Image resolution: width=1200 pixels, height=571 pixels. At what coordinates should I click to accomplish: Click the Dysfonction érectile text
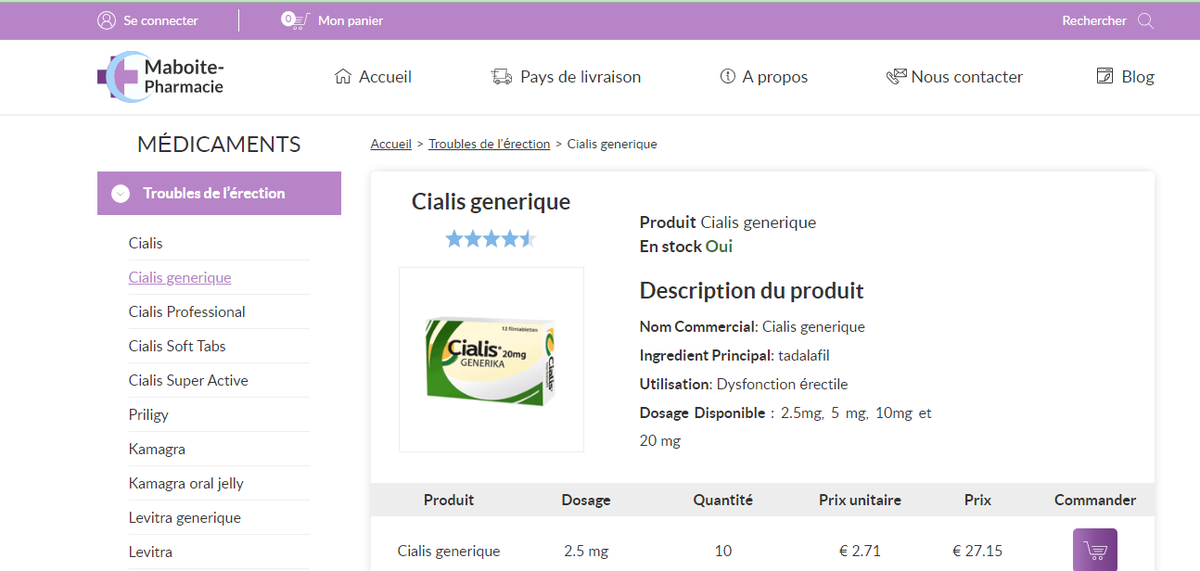(x=782, y=384)
